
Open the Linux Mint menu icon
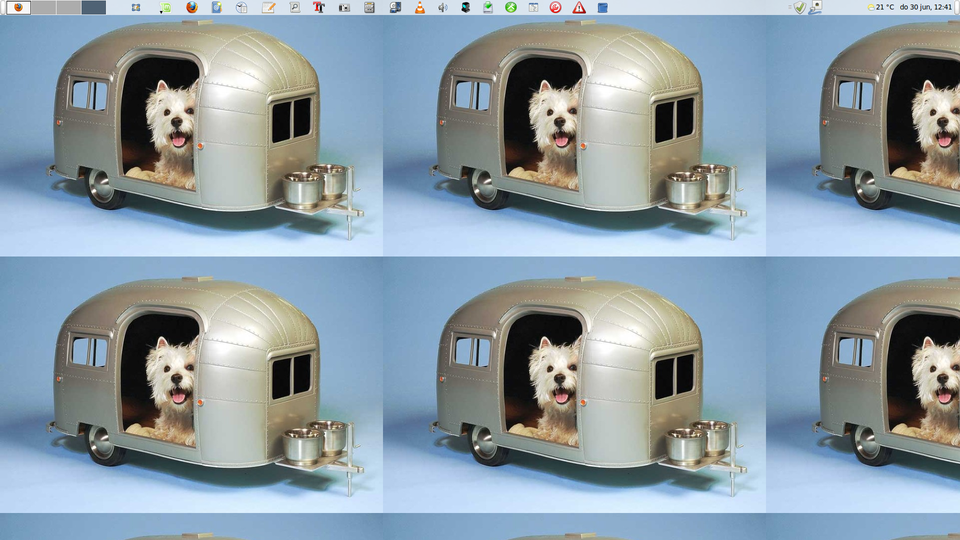click(x=165, y=7)
